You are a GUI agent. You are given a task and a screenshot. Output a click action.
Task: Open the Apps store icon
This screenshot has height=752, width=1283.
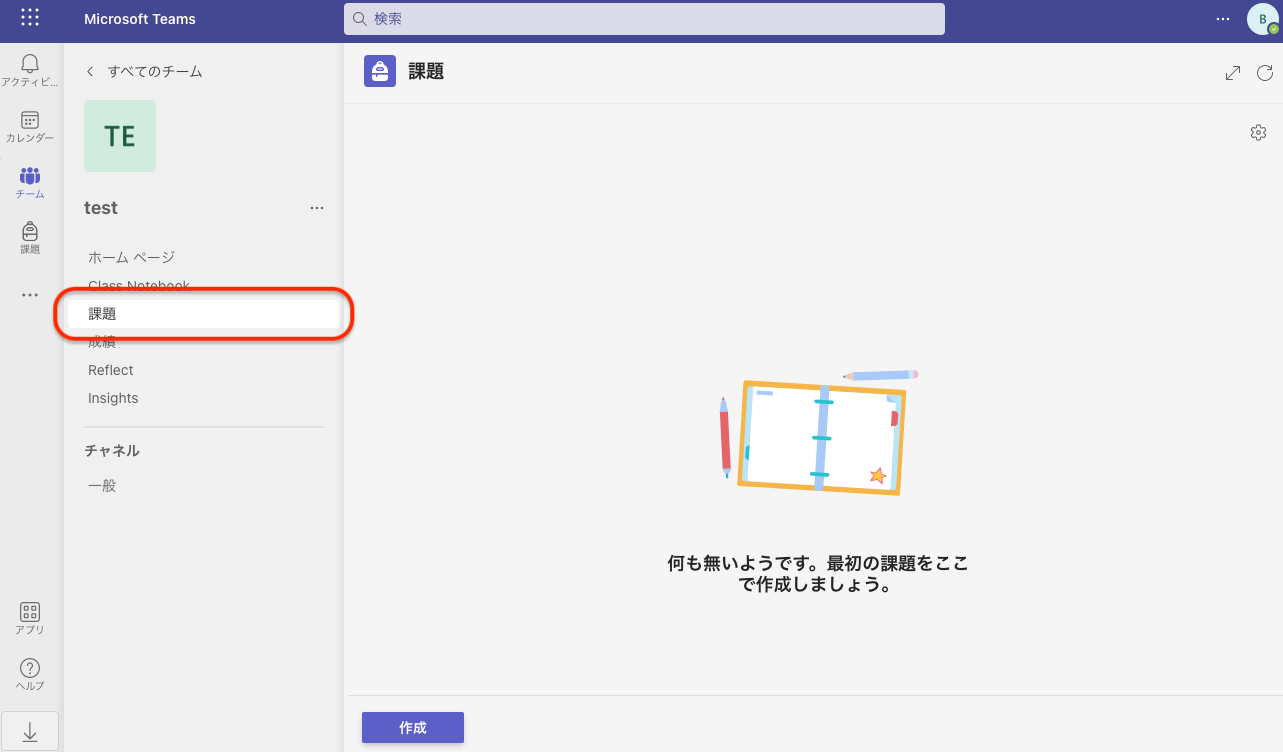30,618
